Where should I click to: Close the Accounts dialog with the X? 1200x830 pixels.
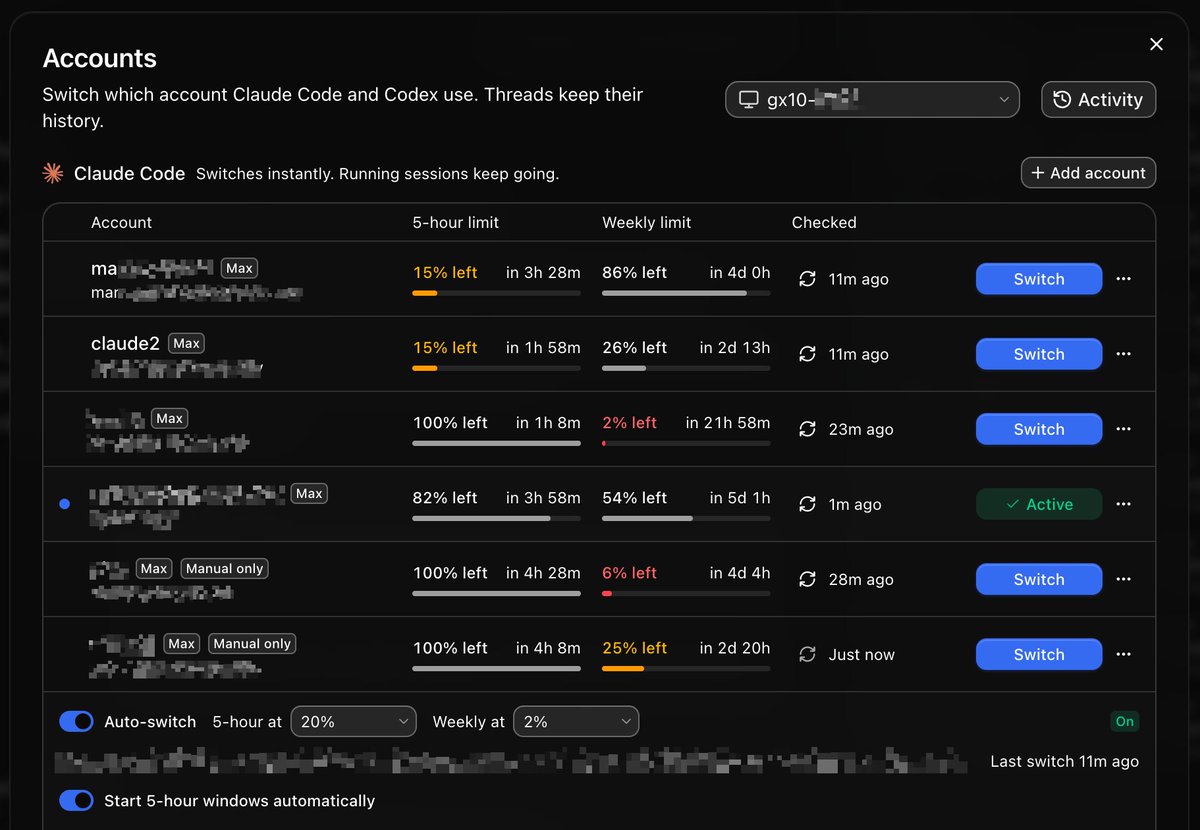tap(1156, 44)
